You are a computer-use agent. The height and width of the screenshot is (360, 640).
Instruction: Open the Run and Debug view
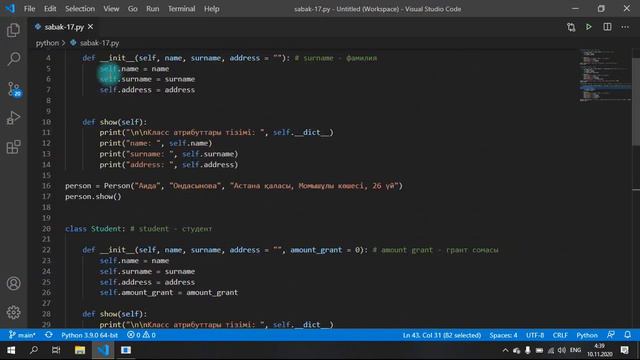point(13,118)
